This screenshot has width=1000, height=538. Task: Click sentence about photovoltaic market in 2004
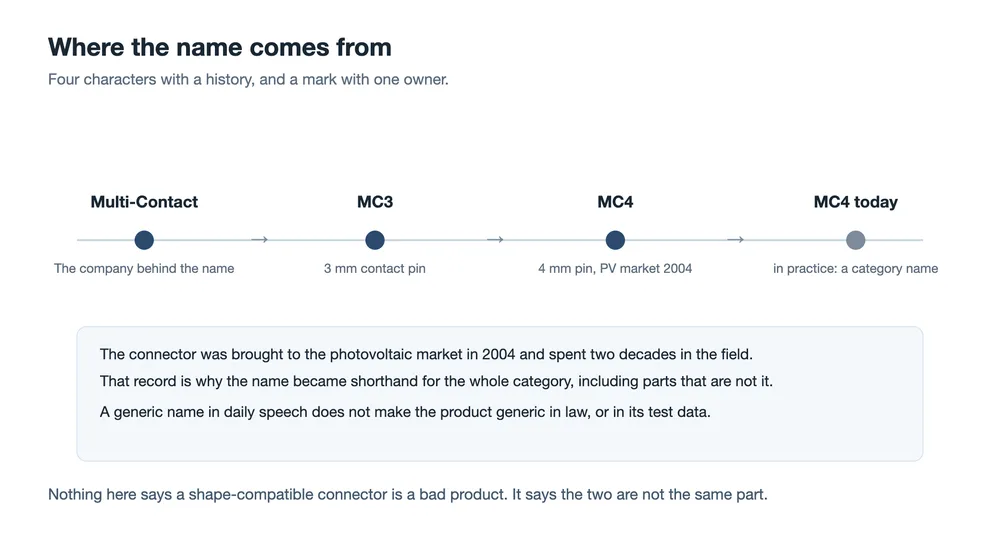coord(426,354)
